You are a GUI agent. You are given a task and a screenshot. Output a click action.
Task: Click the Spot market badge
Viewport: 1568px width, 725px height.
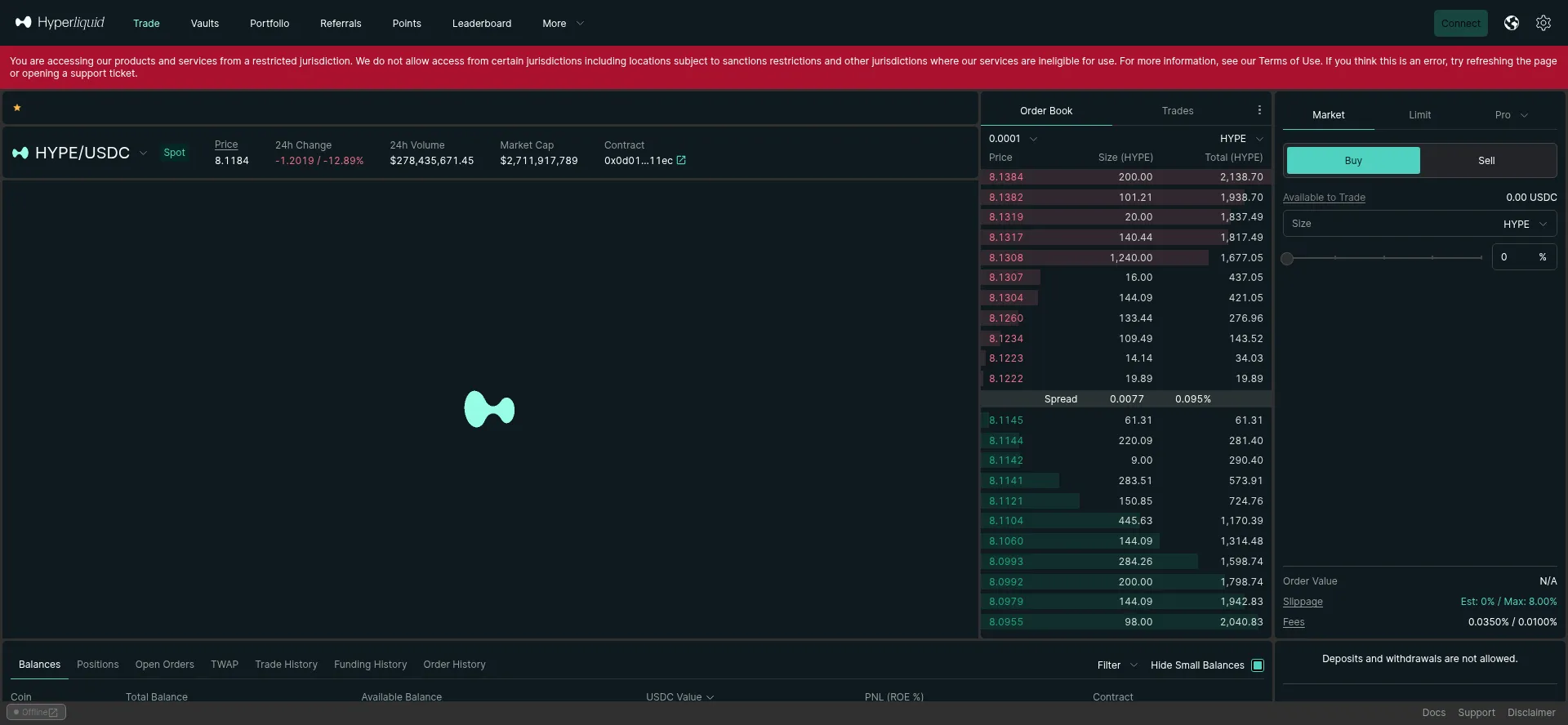tap(174, 153)
